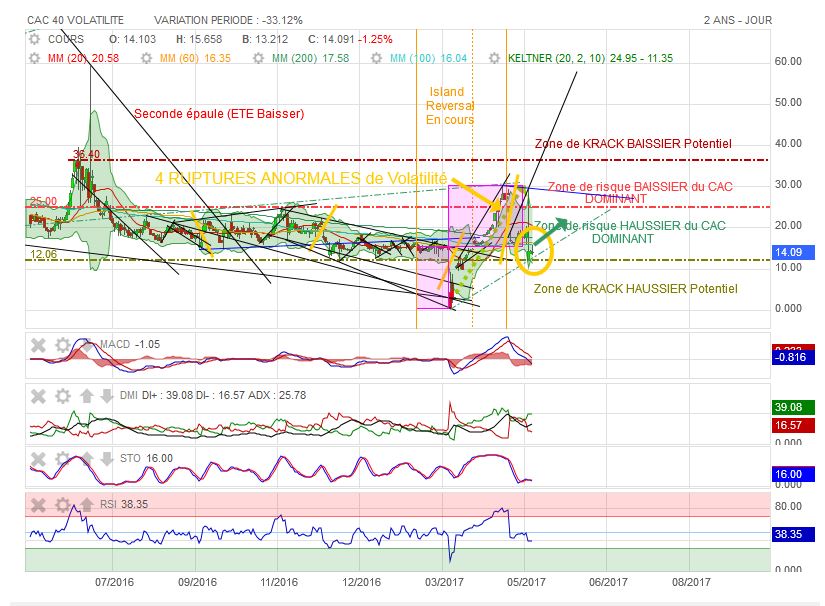Click 'Zone de KRACK BAISSIER Potentiel' annotation

point(633,144)
